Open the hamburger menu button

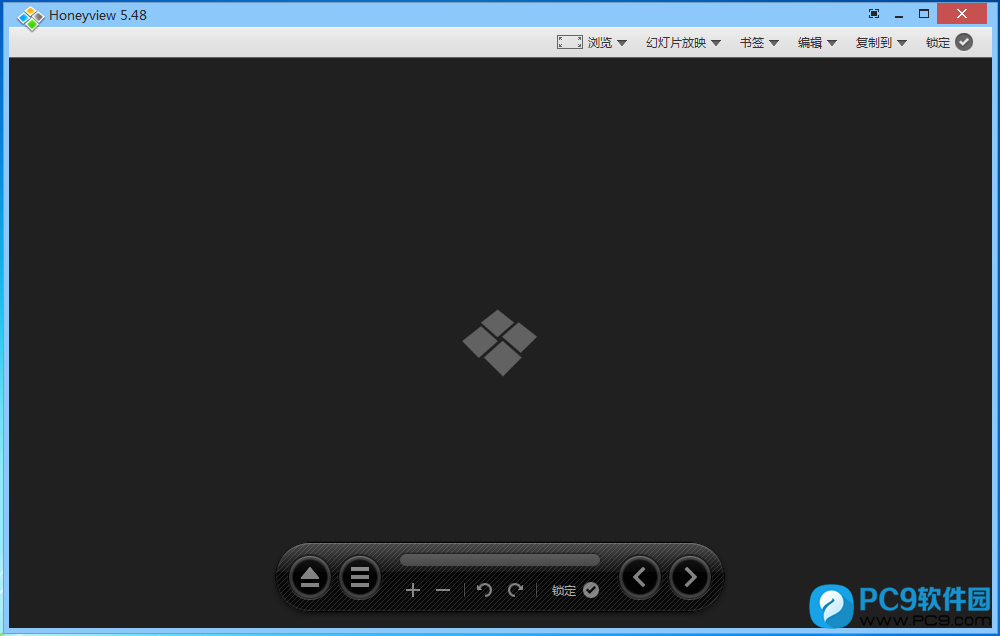360,577
